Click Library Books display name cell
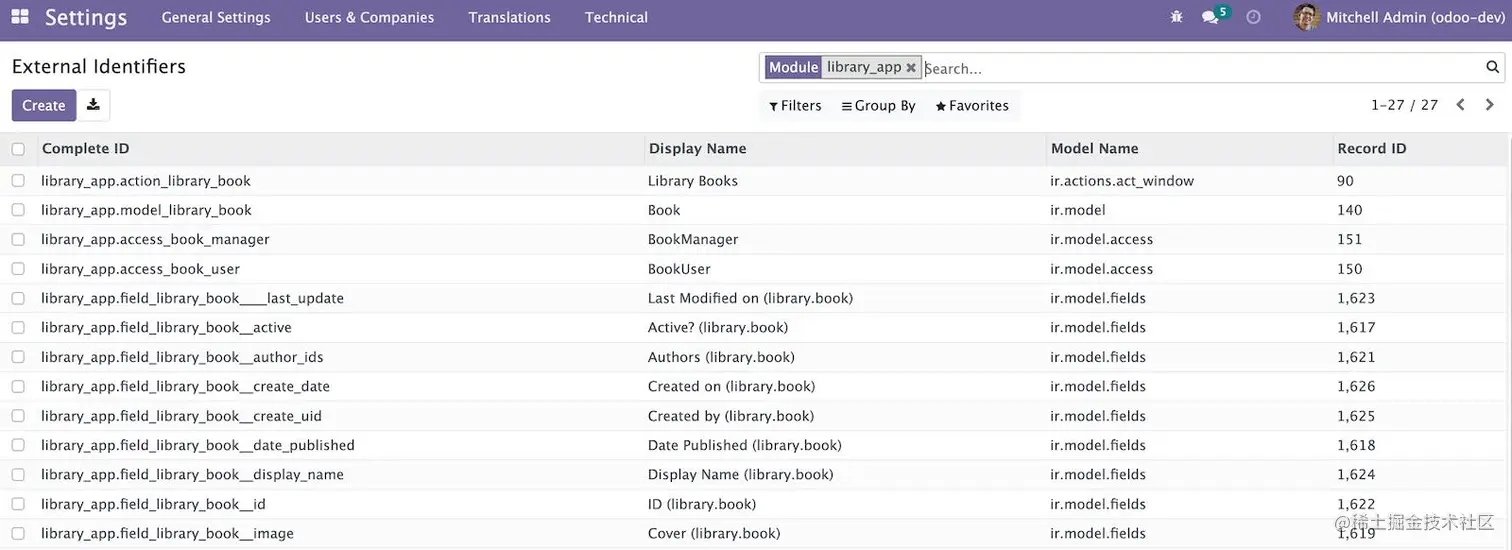The width and height of the screenshot is (1512, 550). pos(693,181)
